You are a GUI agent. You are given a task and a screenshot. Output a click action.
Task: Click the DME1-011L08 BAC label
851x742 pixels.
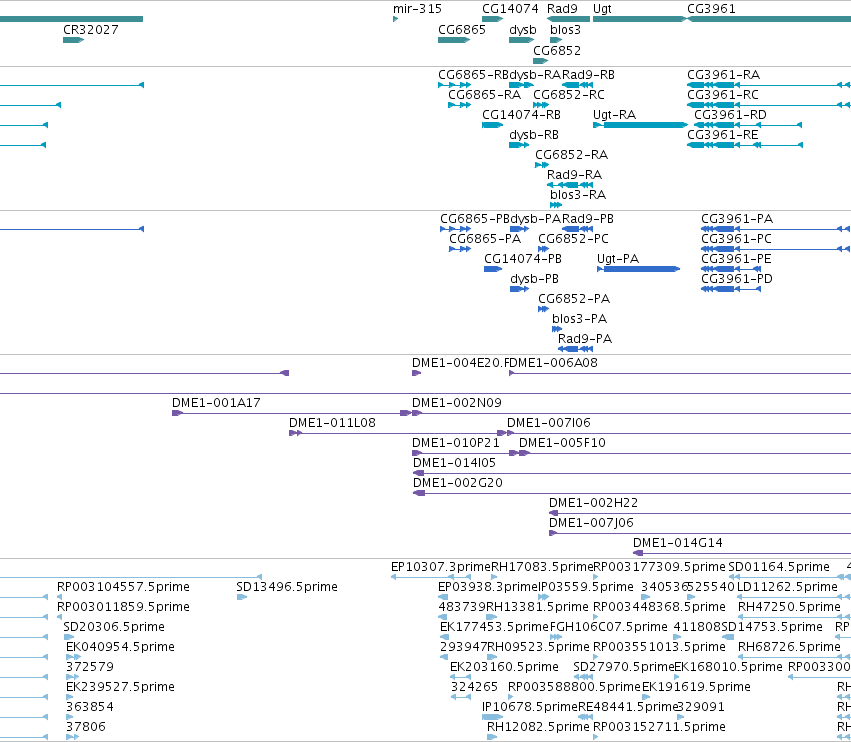tap(332, 423)
